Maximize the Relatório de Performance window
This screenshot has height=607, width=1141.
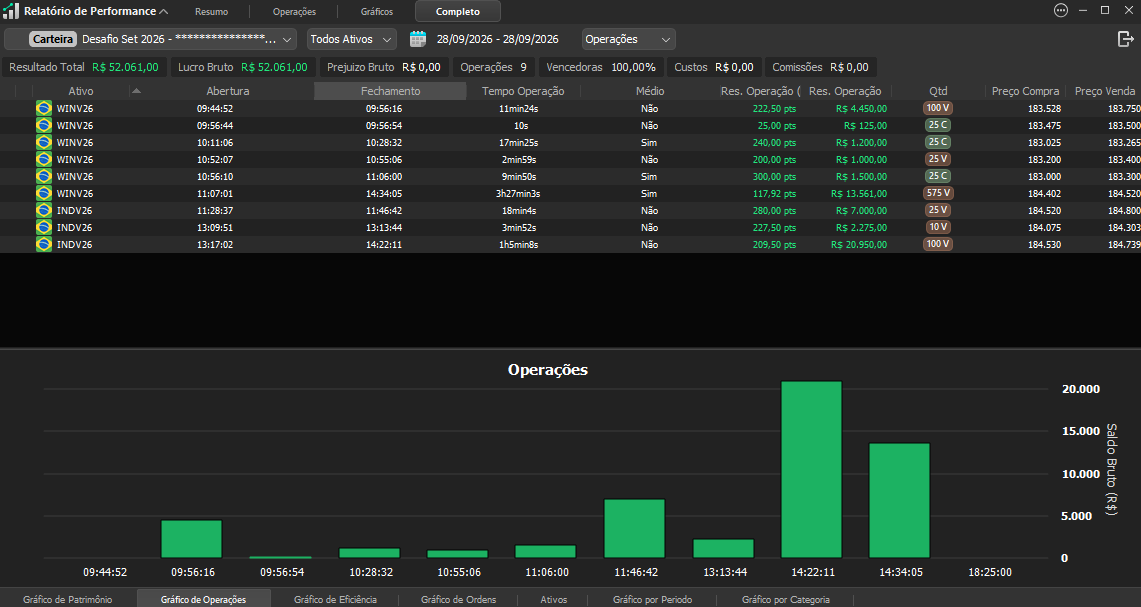point(1105,10)
